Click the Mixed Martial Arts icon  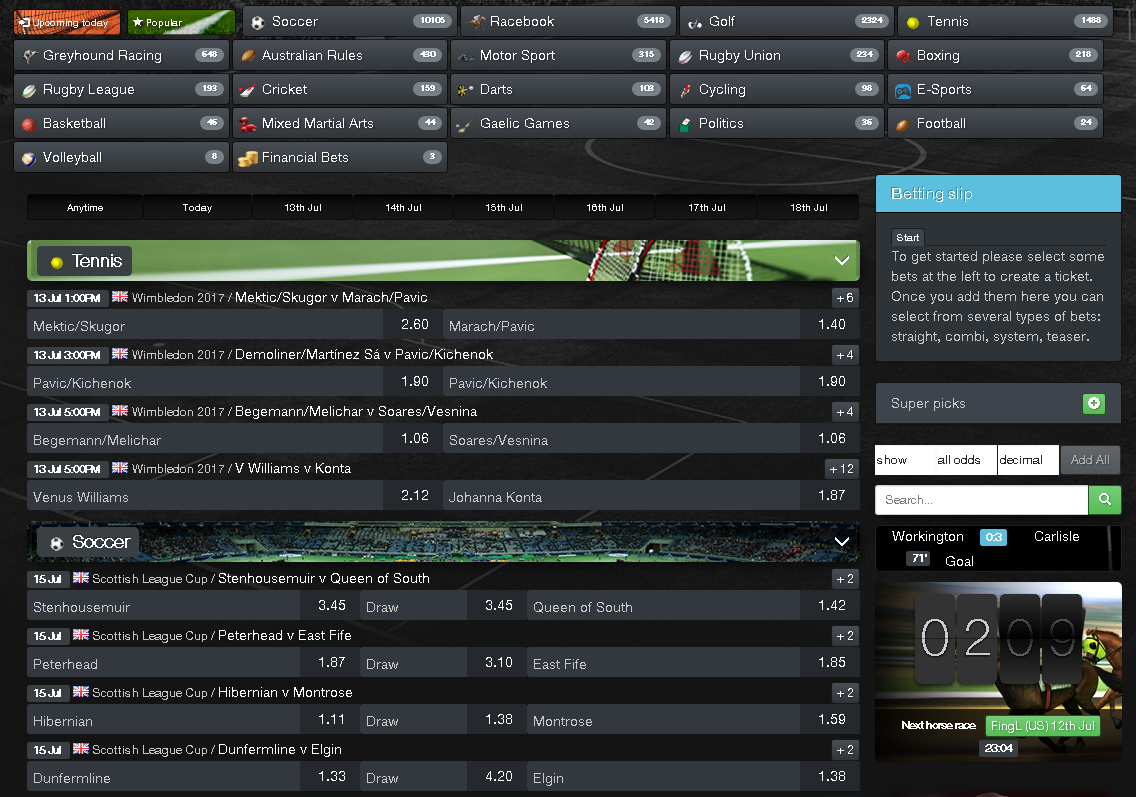248,124
